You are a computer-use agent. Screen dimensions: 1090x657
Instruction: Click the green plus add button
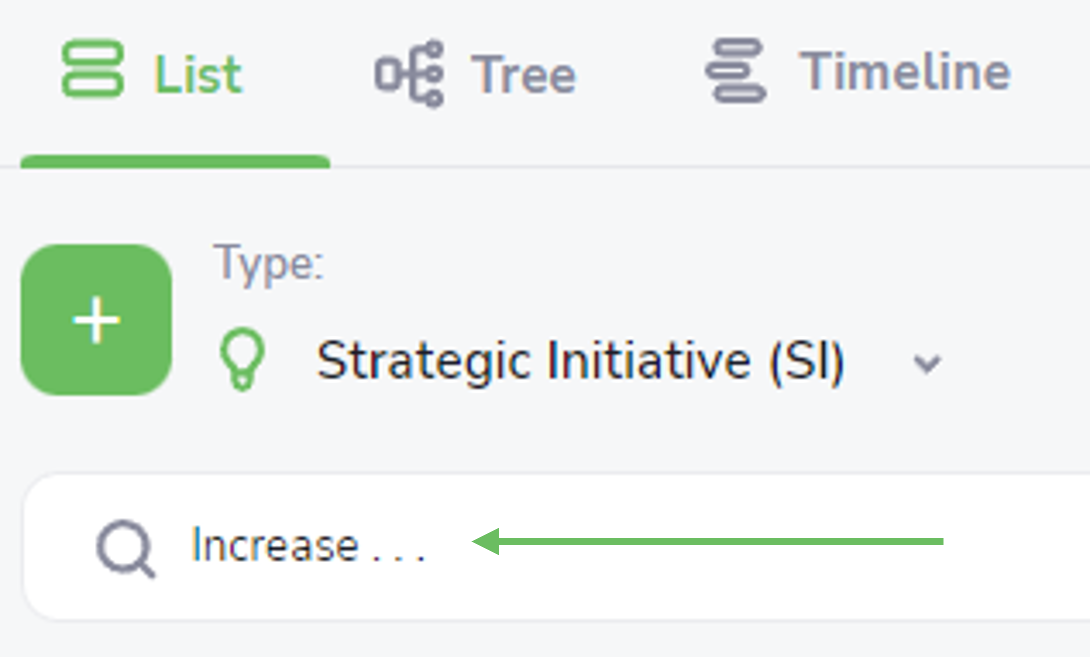click(x=96, y=320)
